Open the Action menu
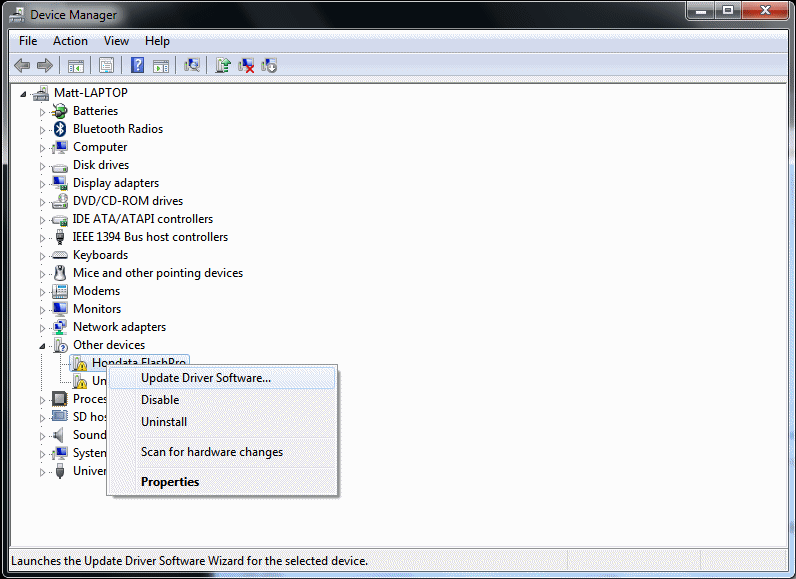796x579 pixels. point(70,41)
